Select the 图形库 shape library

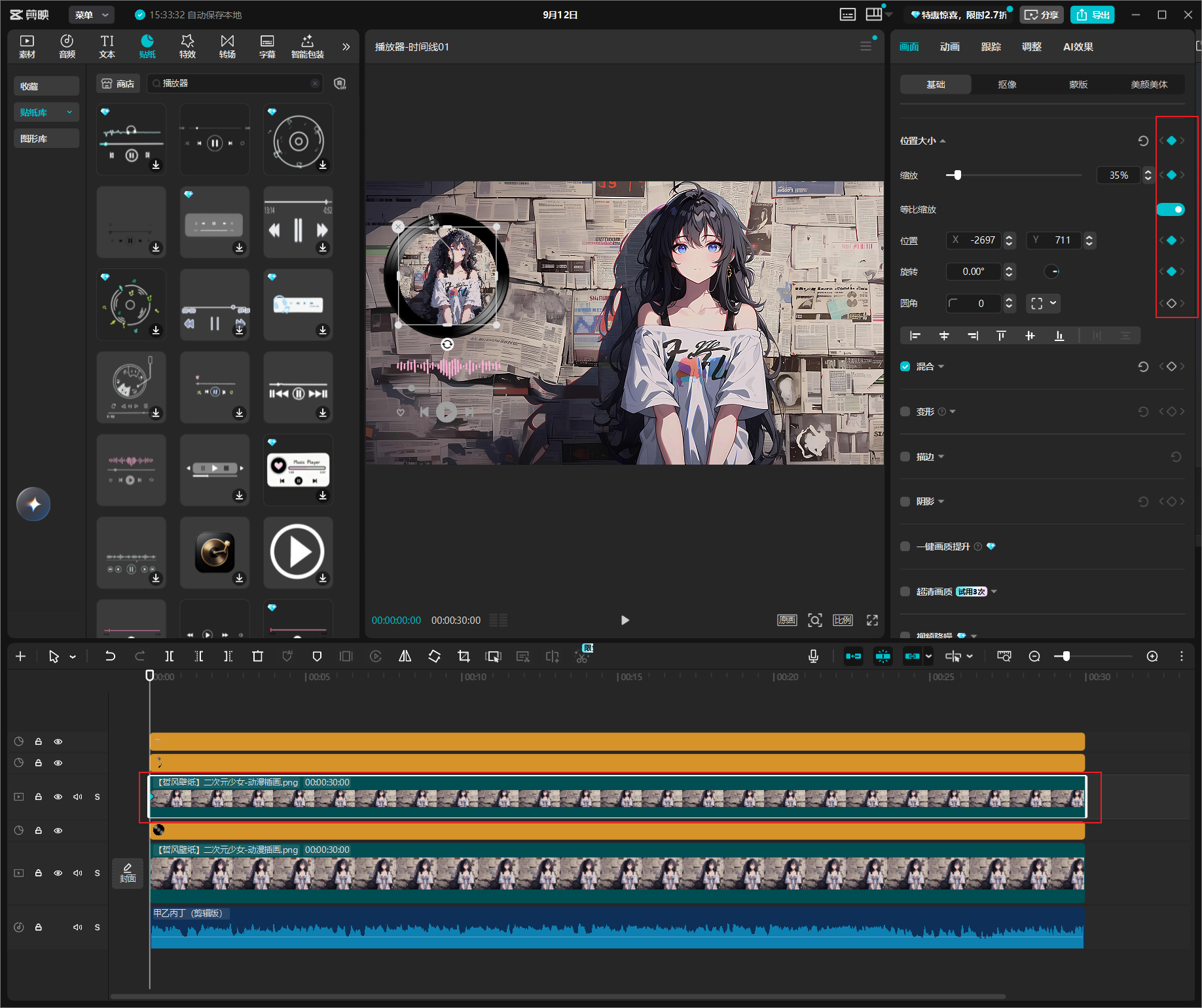[46, 139]
